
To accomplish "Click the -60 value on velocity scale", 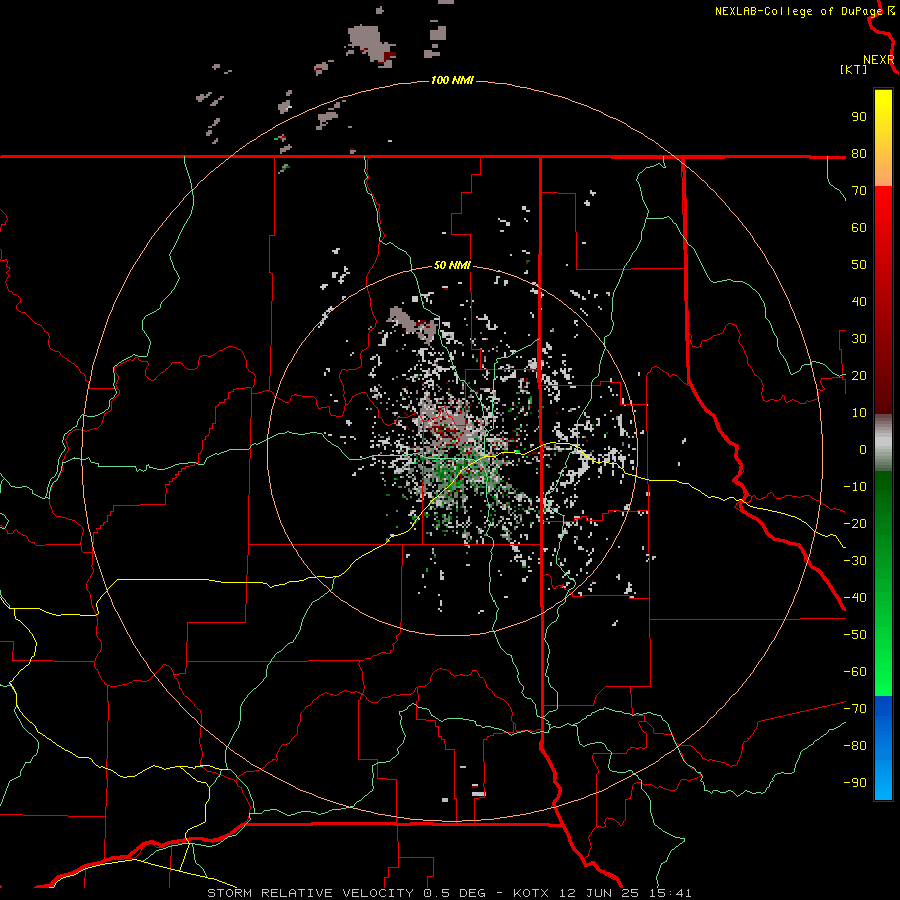I will click(x=855, y=672).
